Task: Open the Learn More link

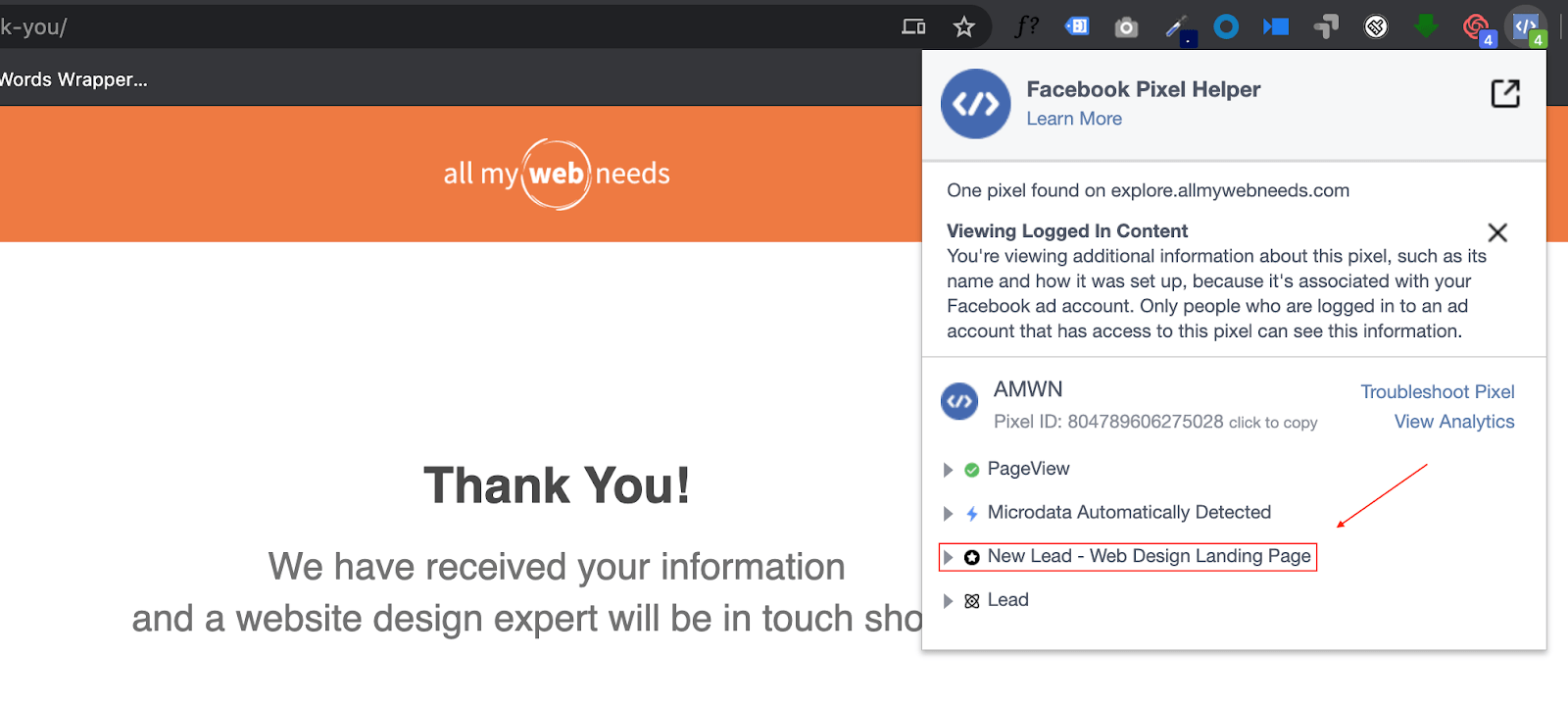Action: coord(1074,119)
